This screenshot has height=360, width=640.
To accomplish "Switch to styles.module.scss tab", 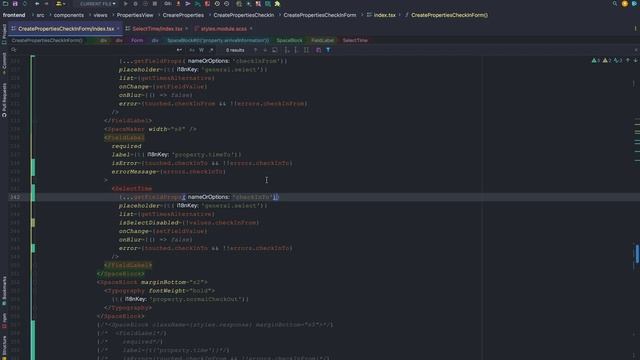I will (x=224, y=29).
